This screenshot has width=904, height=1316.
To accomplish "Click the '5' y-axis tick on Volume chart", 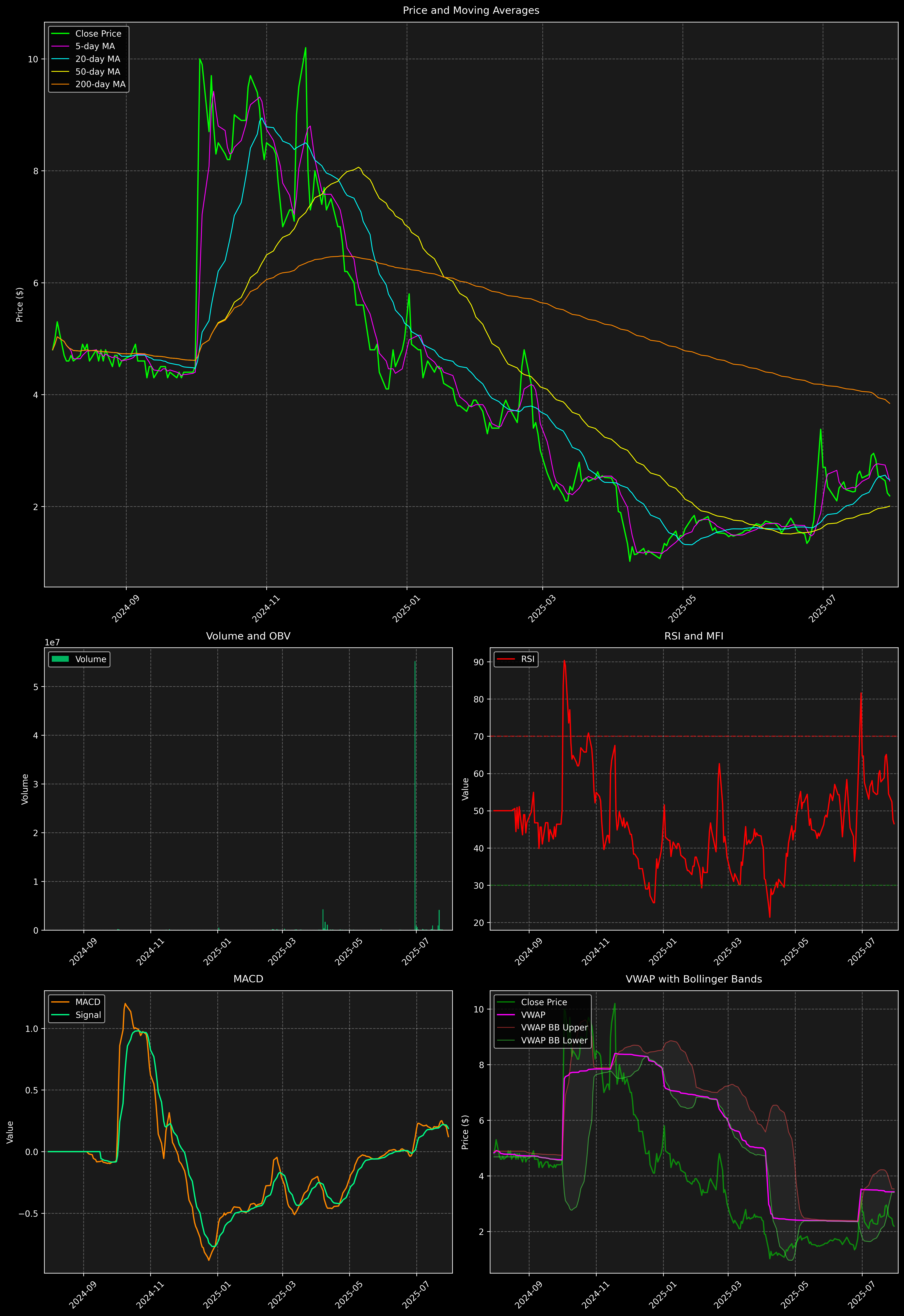I will 36,687.
